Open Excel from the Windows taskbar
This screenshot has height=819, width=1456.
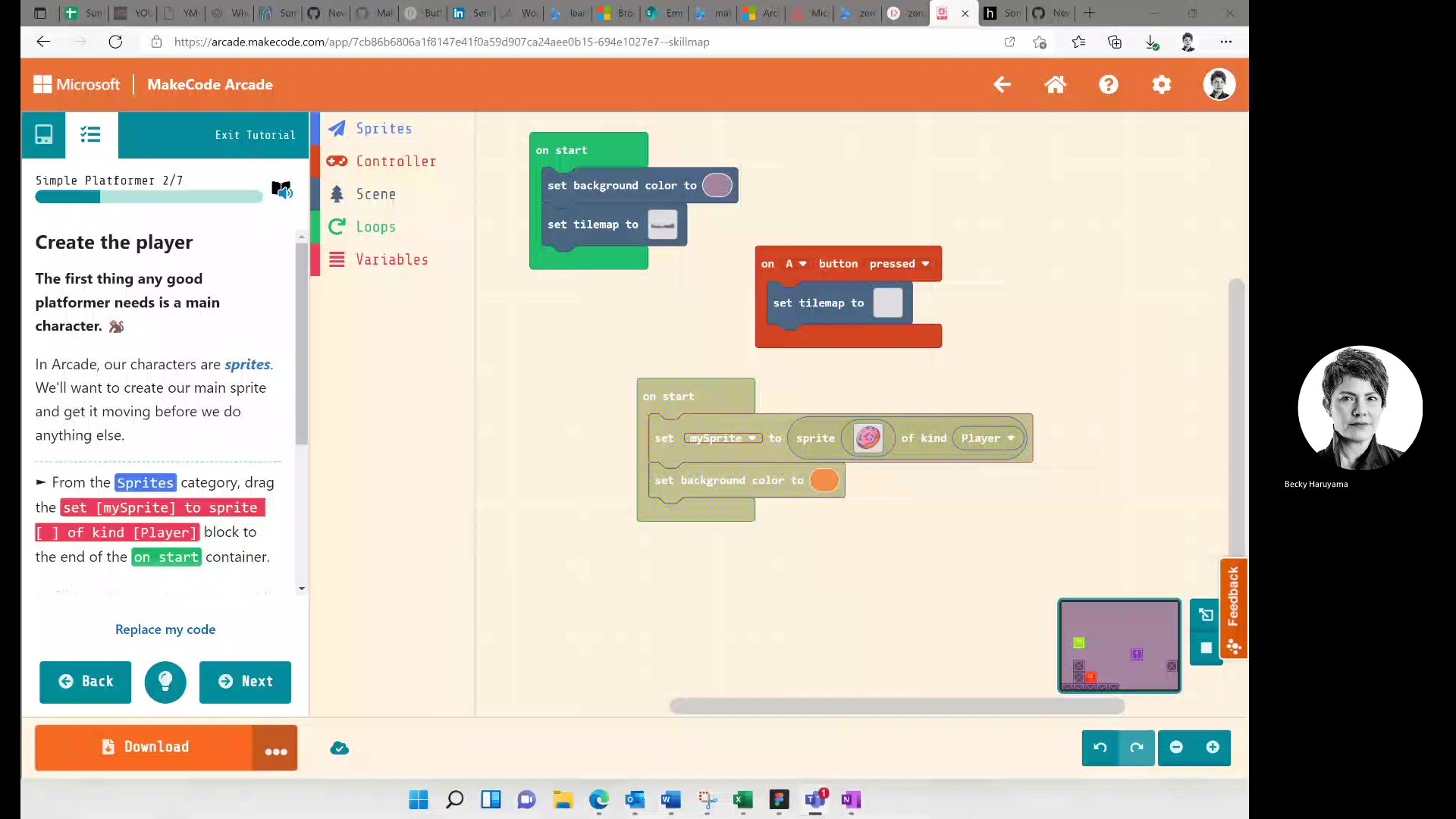click(742, 799)
